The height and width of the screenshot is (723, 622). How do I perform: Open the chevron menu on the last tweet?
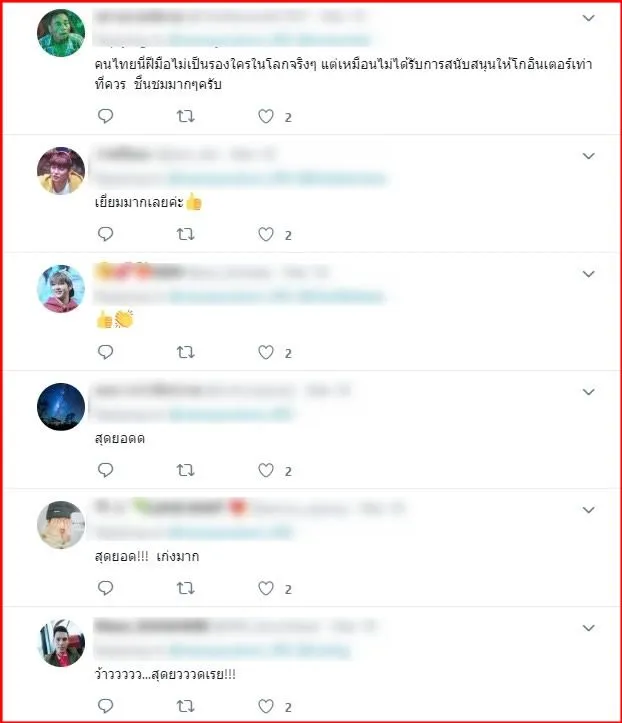(588, 628)
